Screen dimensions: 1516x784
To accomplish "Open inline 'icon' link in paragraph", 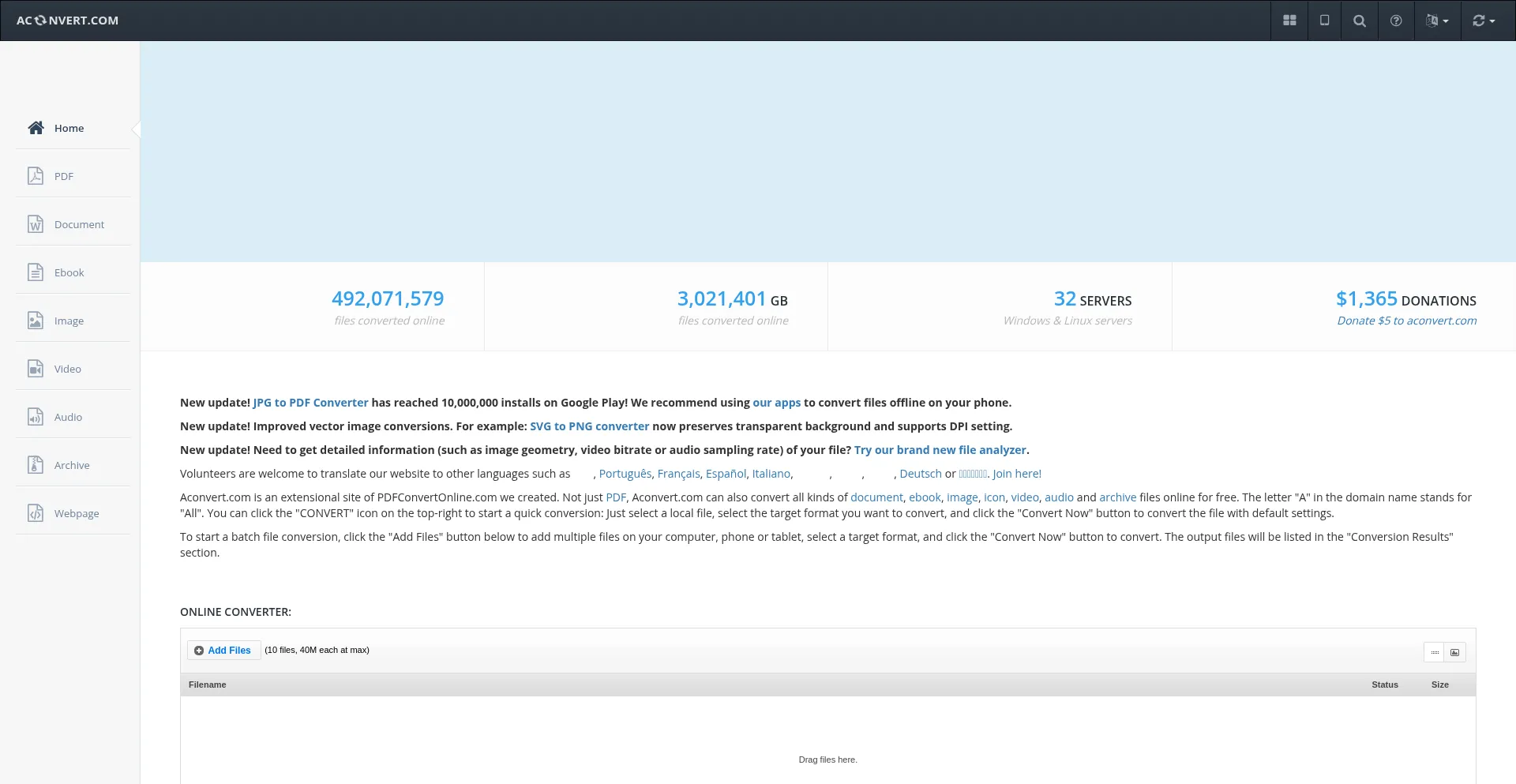I will [x=994, y=497].
